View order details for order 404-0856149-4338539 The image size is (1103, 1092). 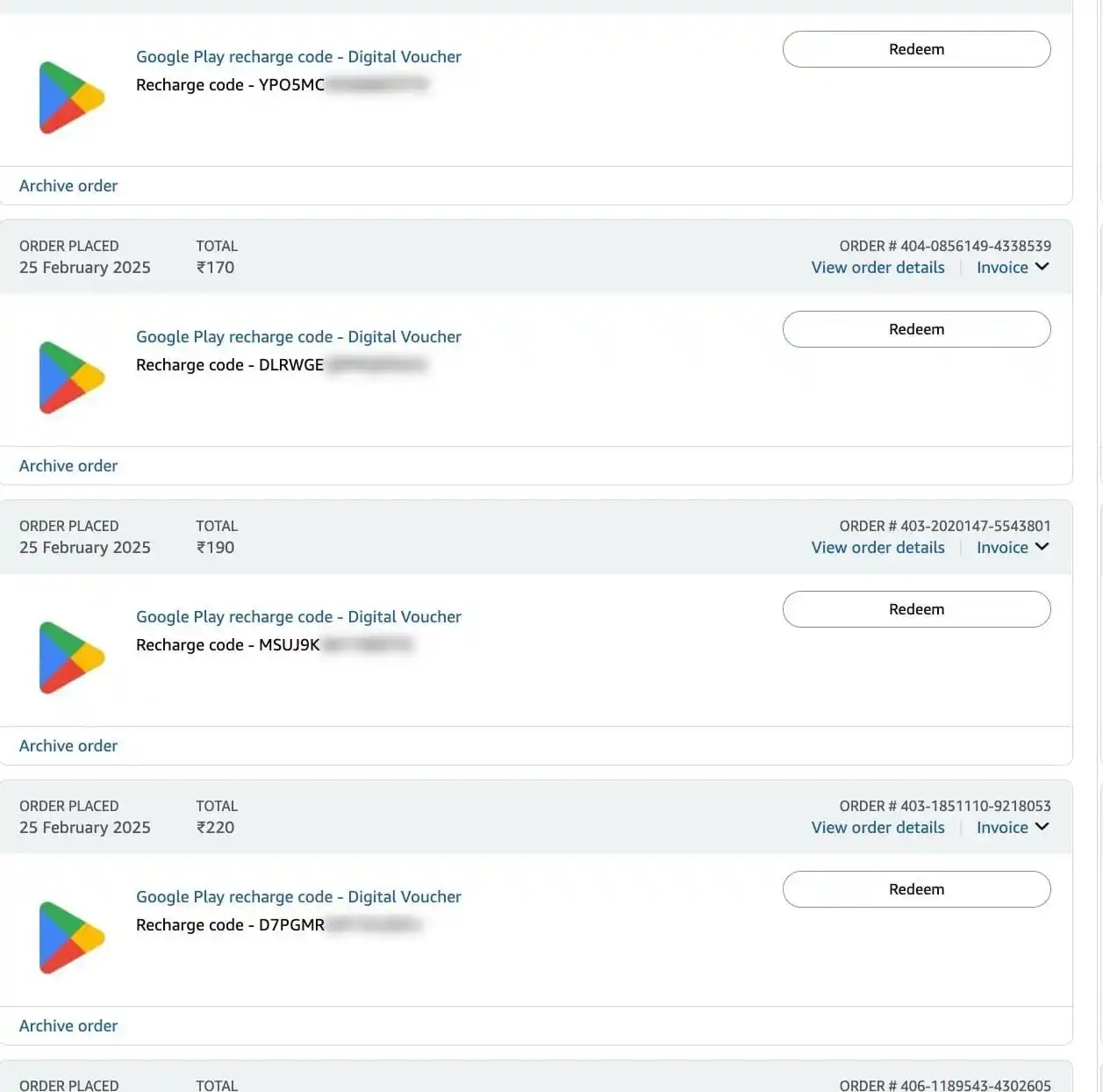click(877, 268)
